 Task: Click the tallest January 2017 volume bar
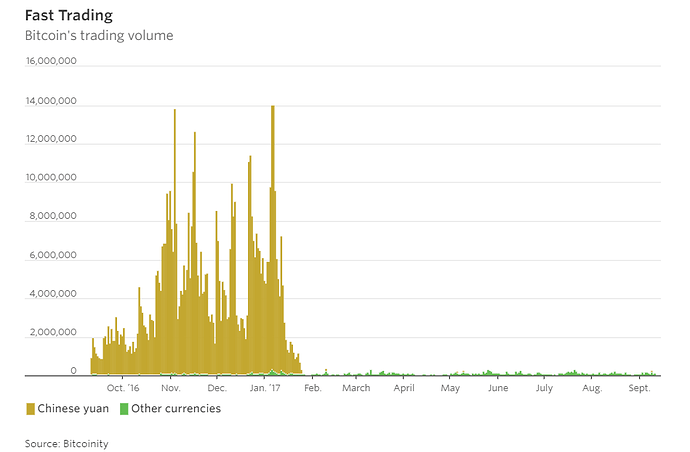(273, 240)
